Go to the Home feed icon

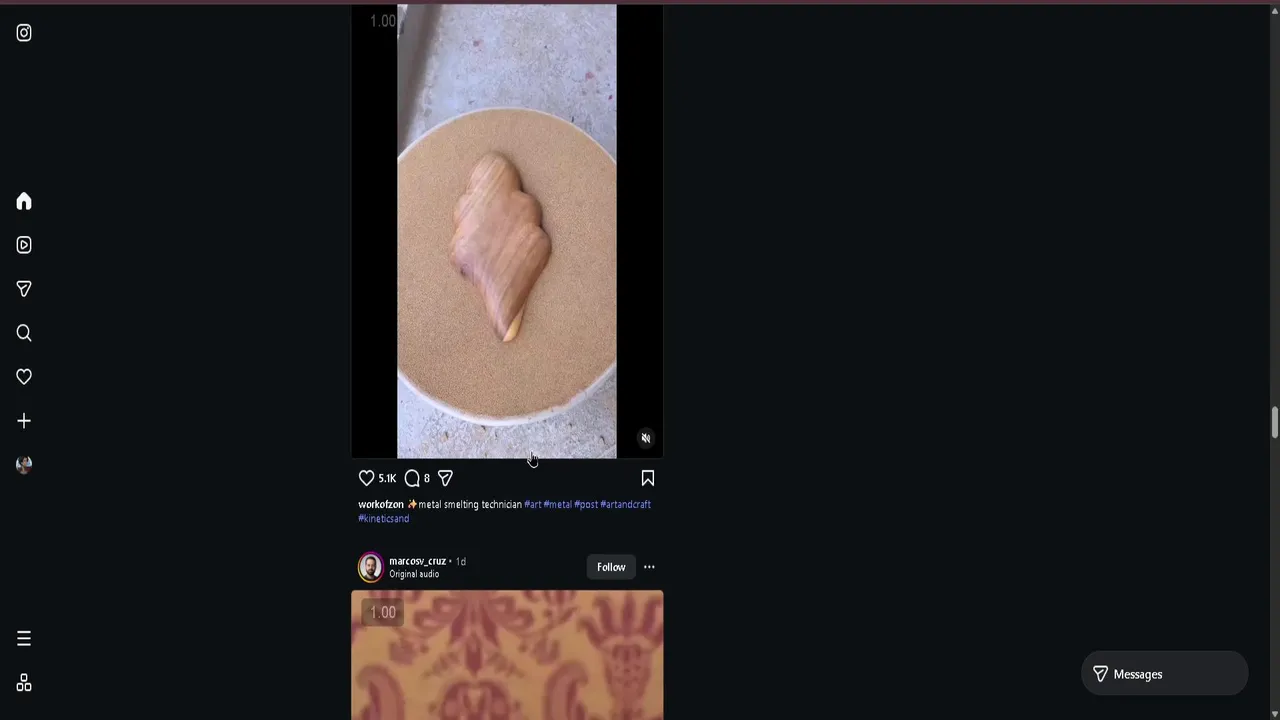(x=24, y=201)
